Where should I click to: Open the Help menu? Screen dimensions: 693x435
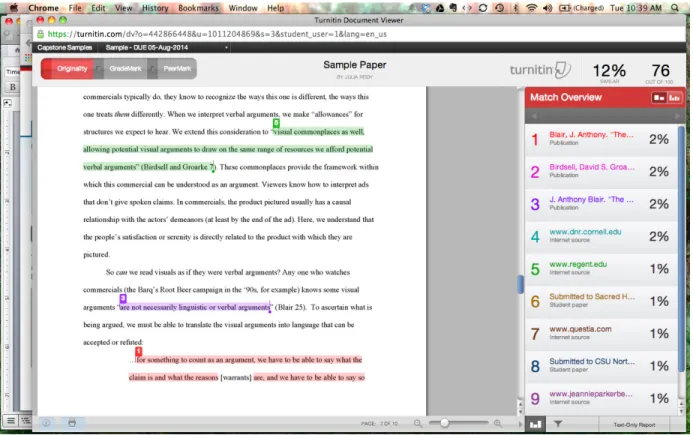pos(275,8)
